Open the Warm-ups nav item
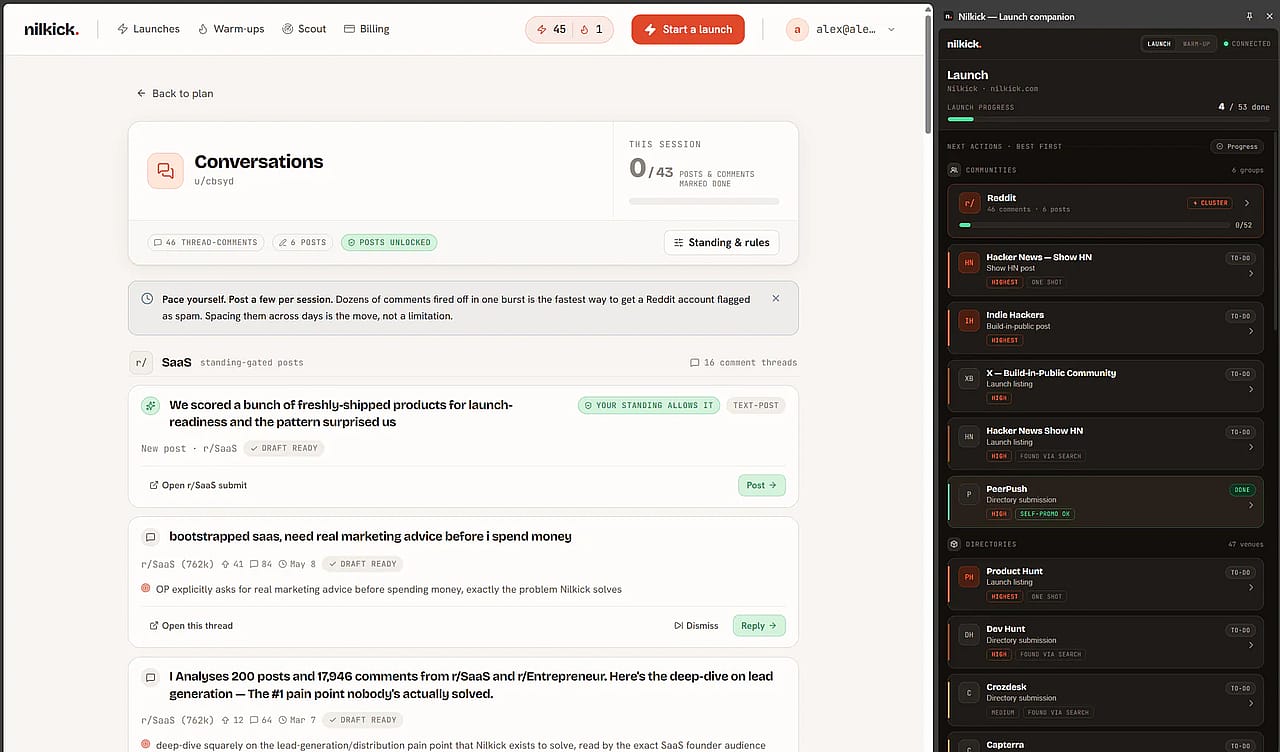The height and width of the screenshot is (752, 1280). (231, 29)
